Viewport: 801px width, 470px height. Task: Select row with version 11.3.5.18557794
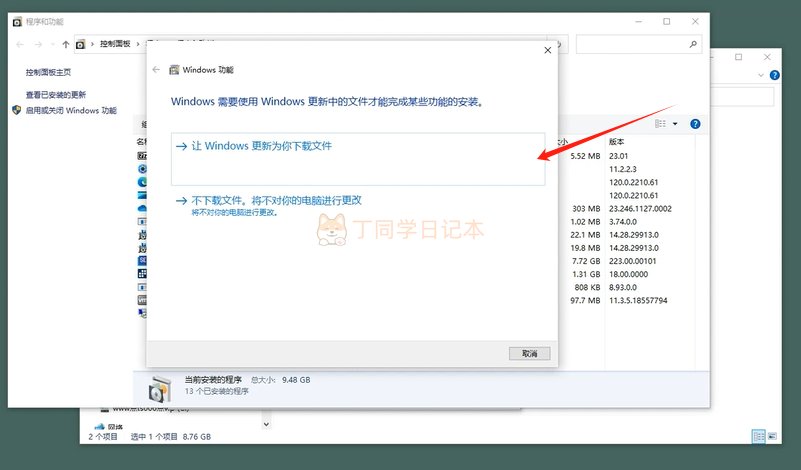pos(638,300)
